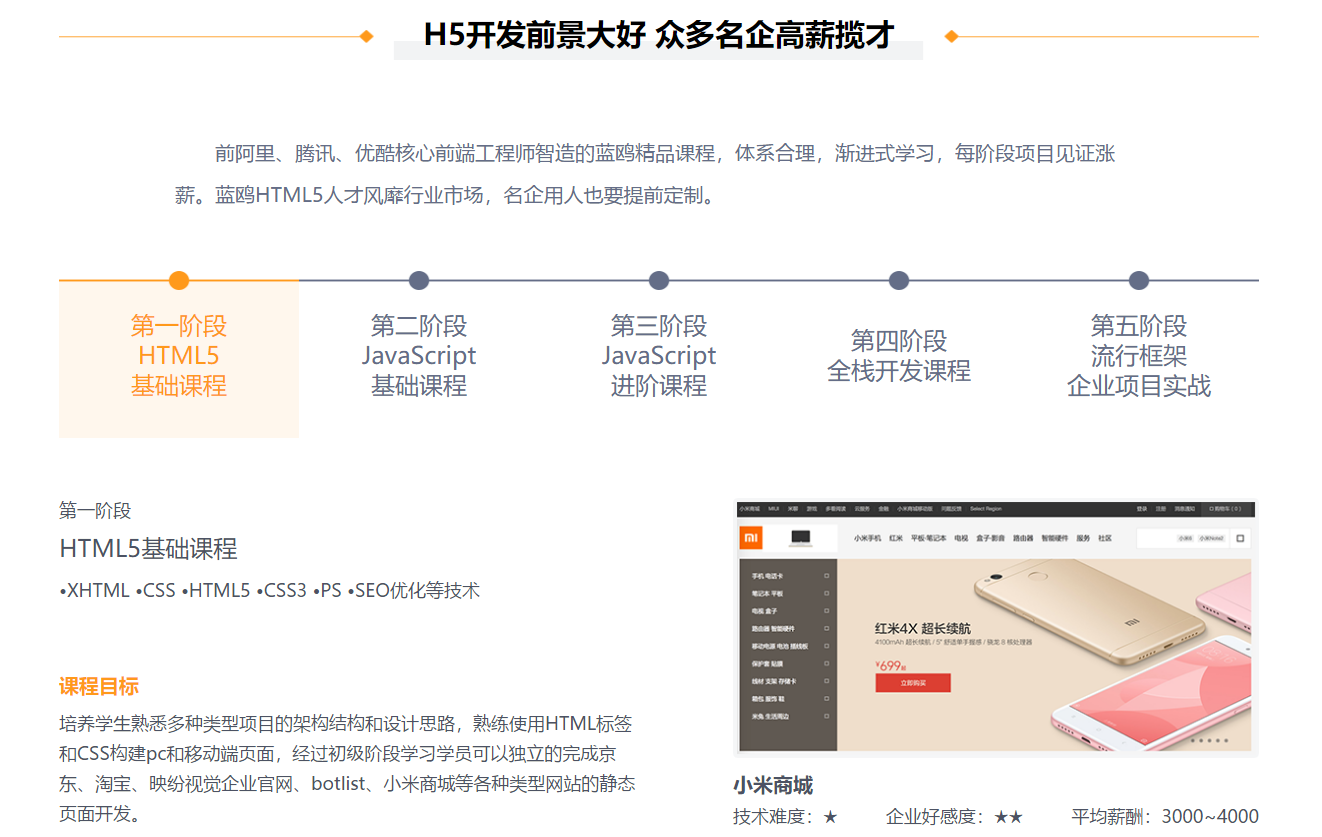Screen dimensions: 1322x837
Task: Click 小米手机 in the preview navigation
Action: point(867,538)
